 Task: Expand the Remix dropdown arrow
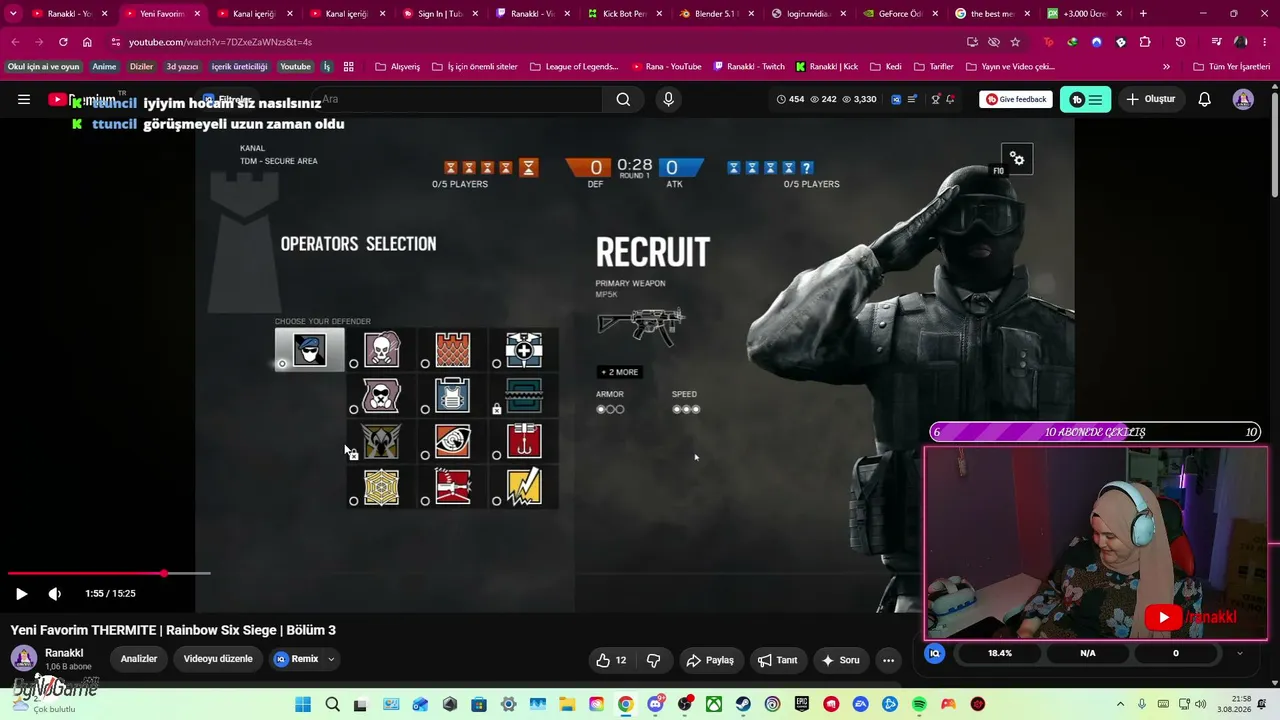(x=331, y=659)
